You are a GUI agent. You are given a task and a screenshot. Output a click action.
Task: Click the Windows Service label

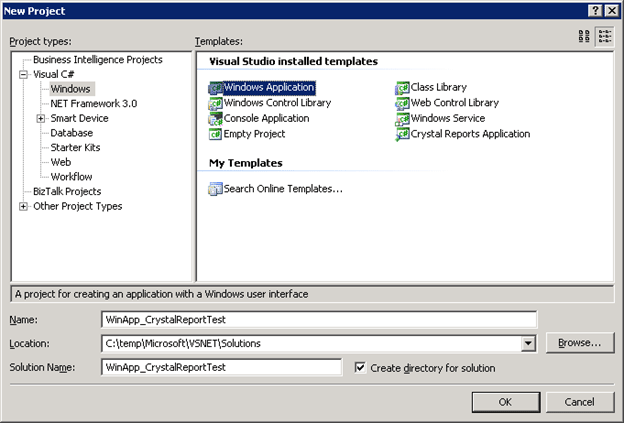click(x=448, y=119)
